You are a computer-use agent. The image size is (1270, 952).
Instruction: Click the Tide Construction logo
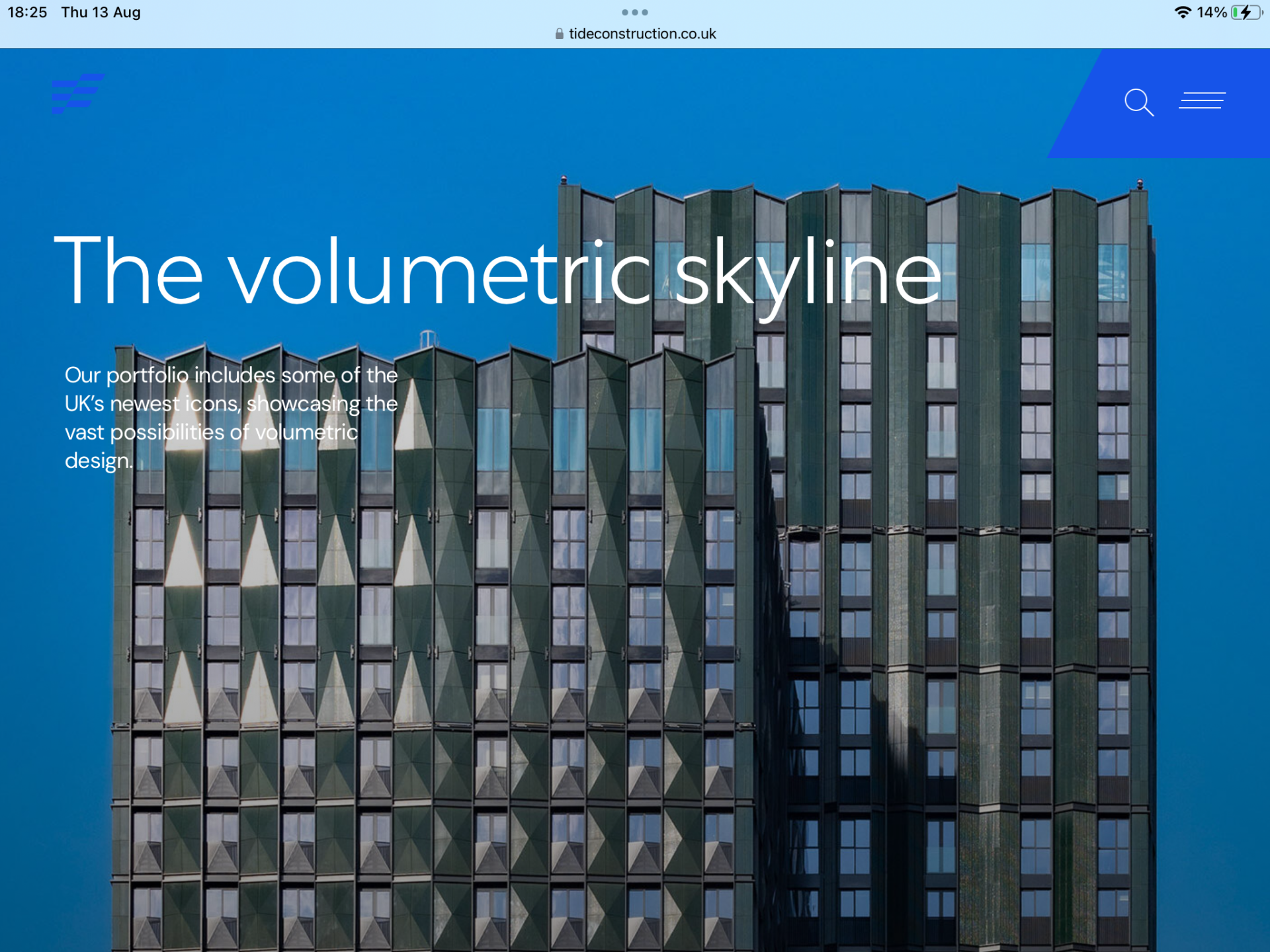tap(78, 94)
